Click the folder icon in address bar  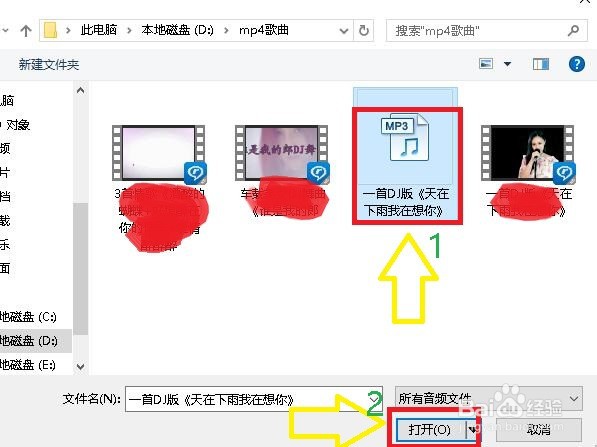pyautogui.click(x=50, y=30)
